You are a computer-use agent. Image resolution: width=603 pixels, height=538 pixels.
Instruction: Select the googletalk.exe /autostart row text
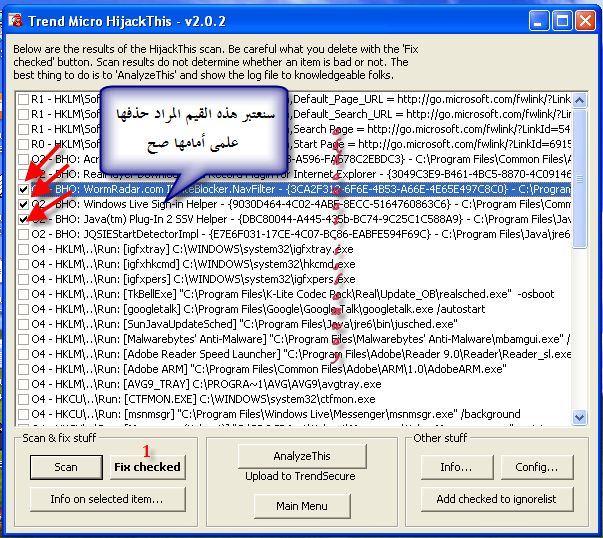tap(258, 309)
